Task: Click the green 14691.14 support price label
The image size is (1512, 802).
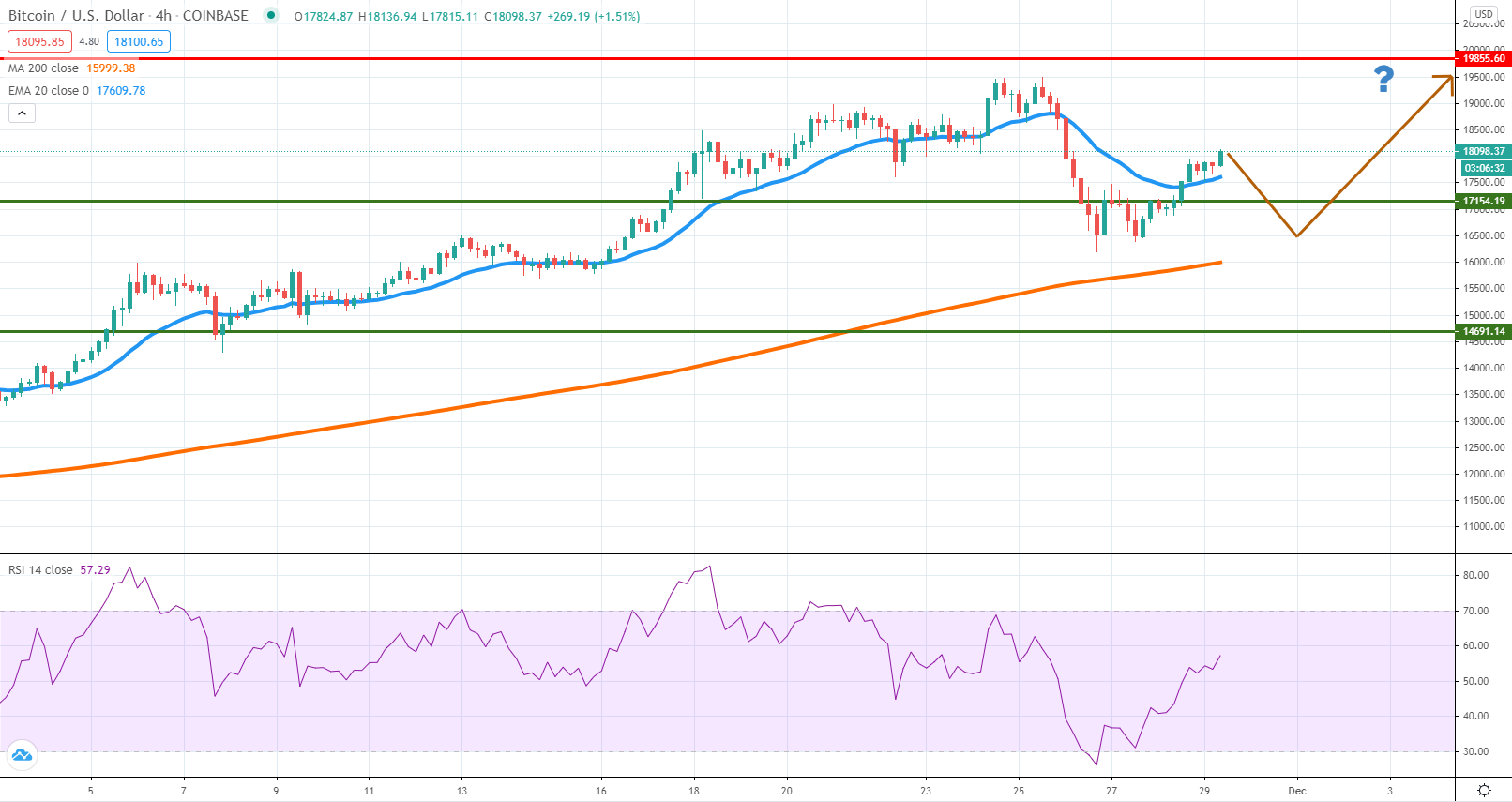Action: coord(1484,331)
